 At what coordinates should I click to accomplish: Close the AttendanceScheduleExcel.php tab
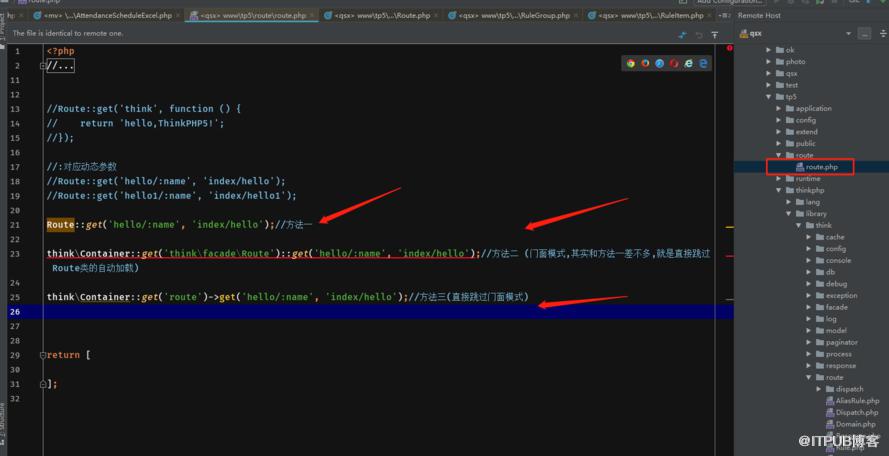[x=177, y=16]
